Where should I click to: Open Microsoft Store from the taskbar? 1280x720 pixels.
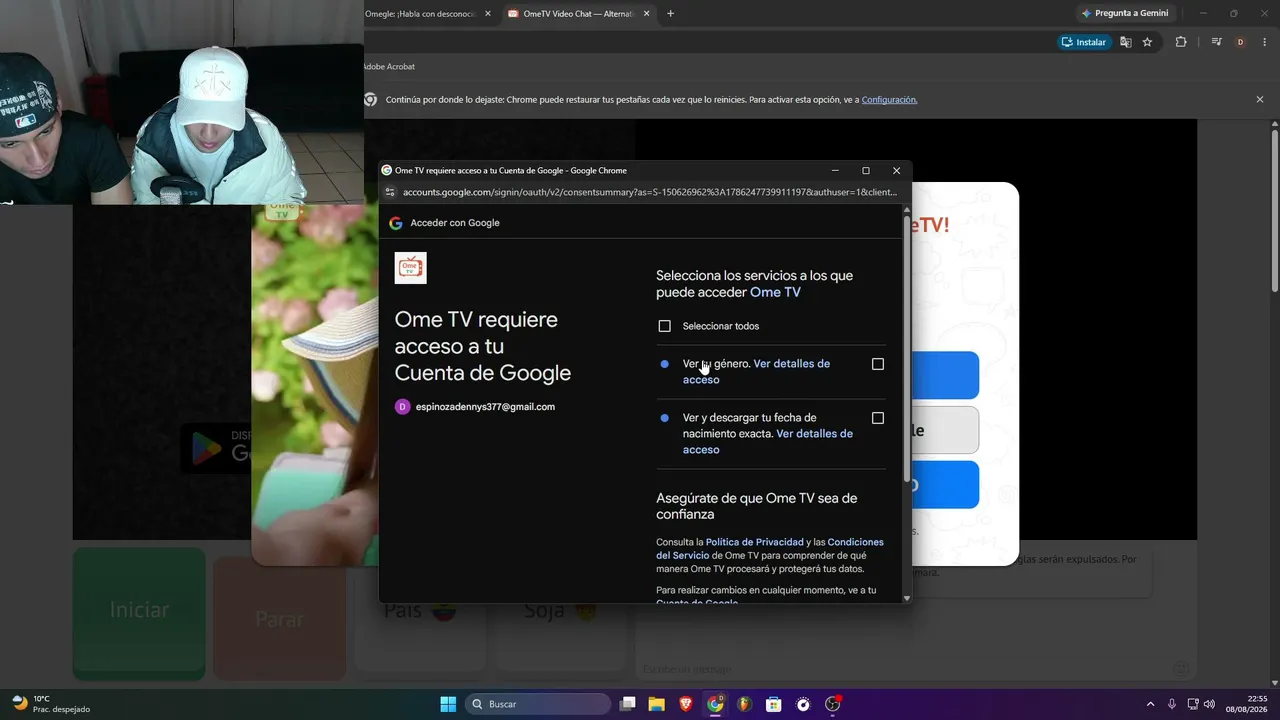(773, 704)
